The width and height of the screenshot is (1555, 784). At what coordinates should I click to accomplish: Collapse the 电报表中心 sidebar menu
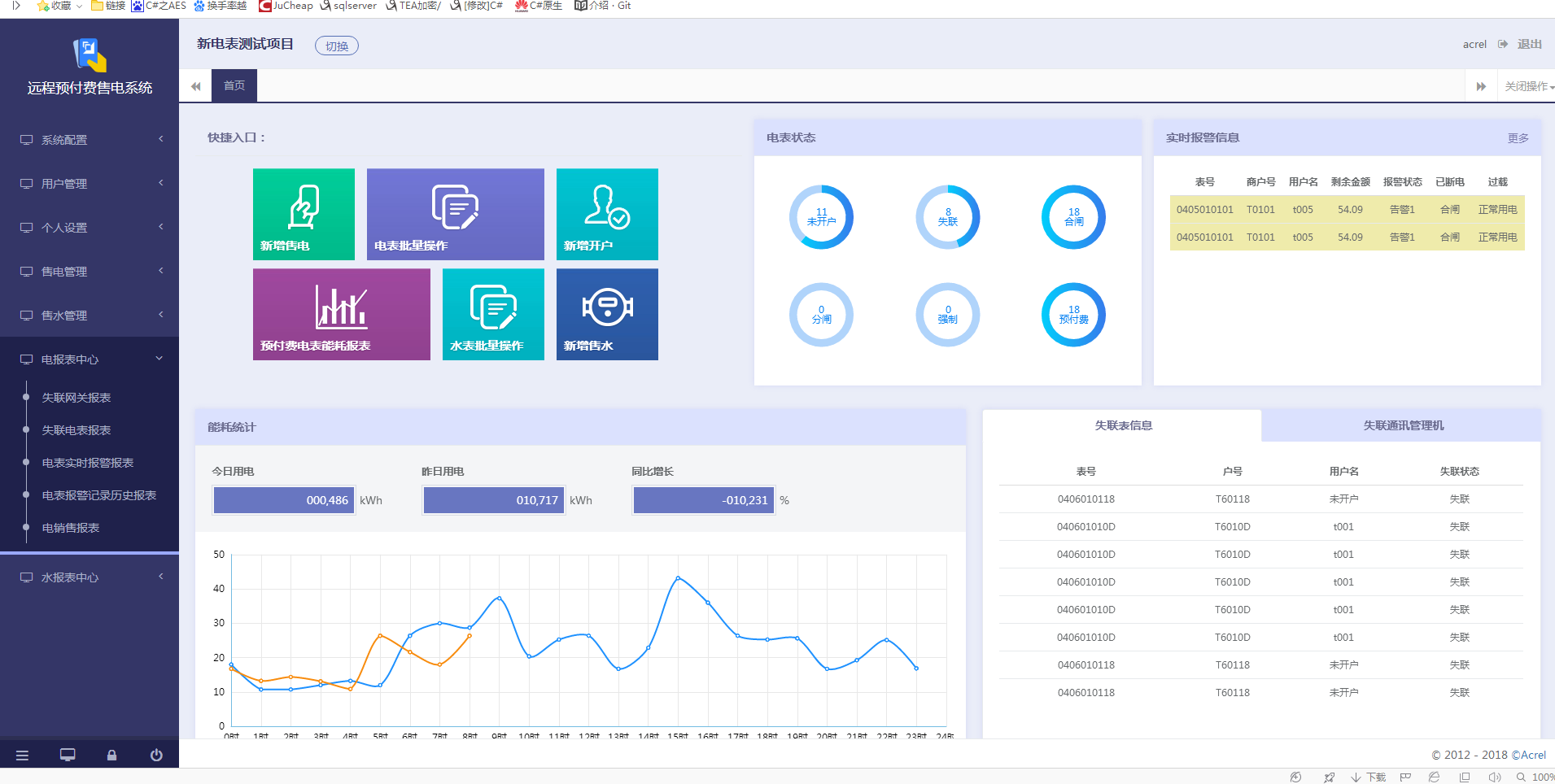[x=90, y=359]
